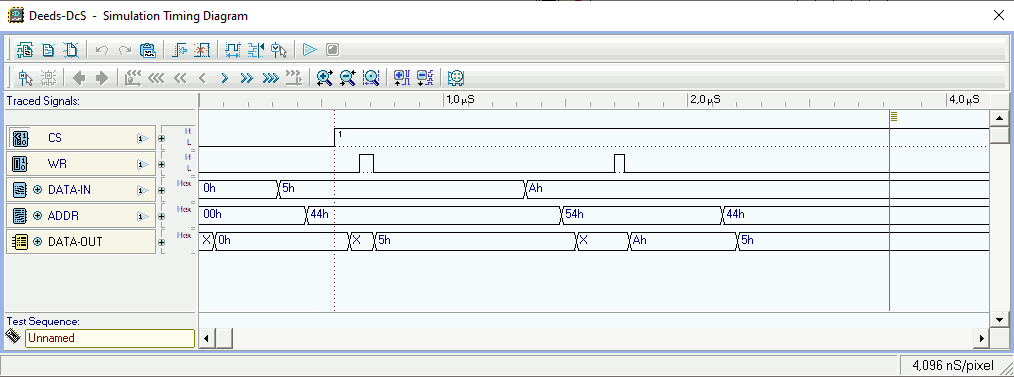Toggle the plus box beside CS waveform
Image resolution: width=1014 pixels, height=377 pixels.
(x=161, y=138)
